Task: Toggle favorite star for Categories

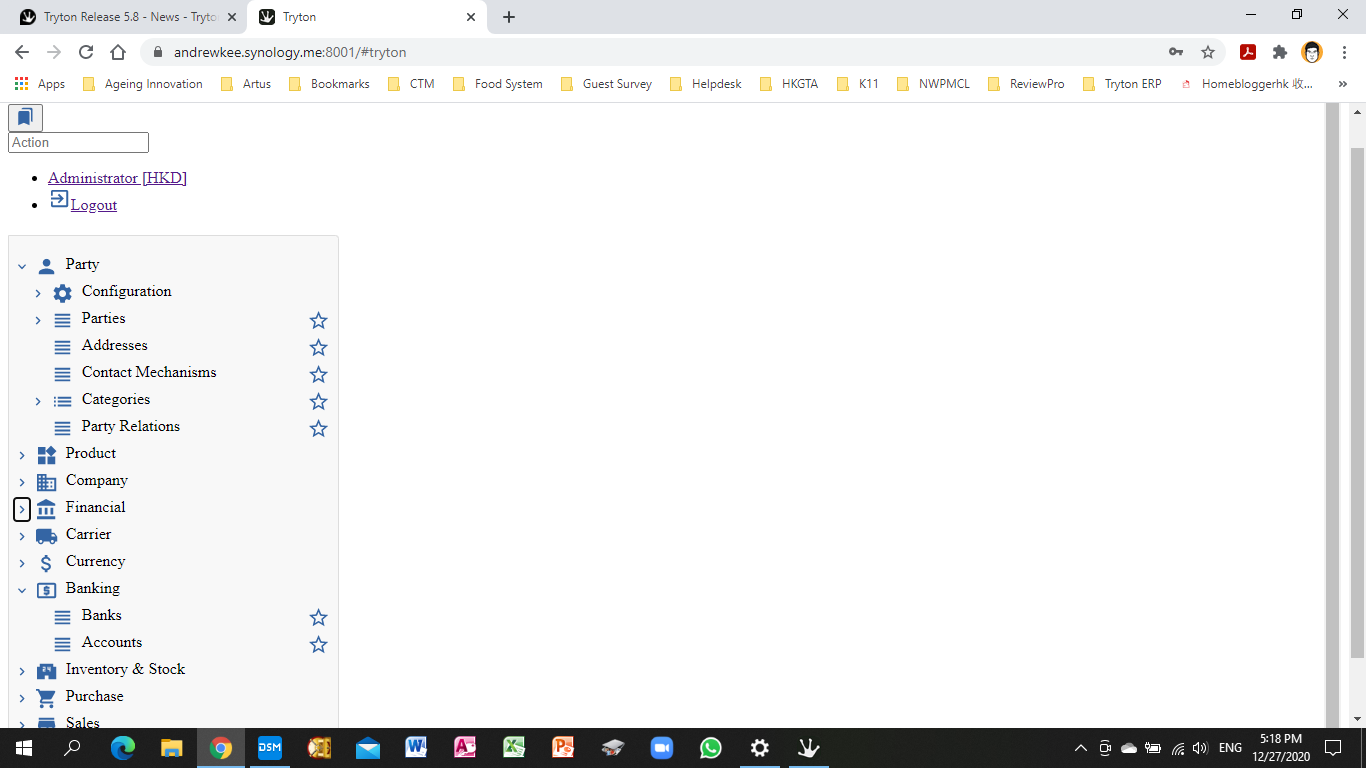Action: click(x=318, y=401)
